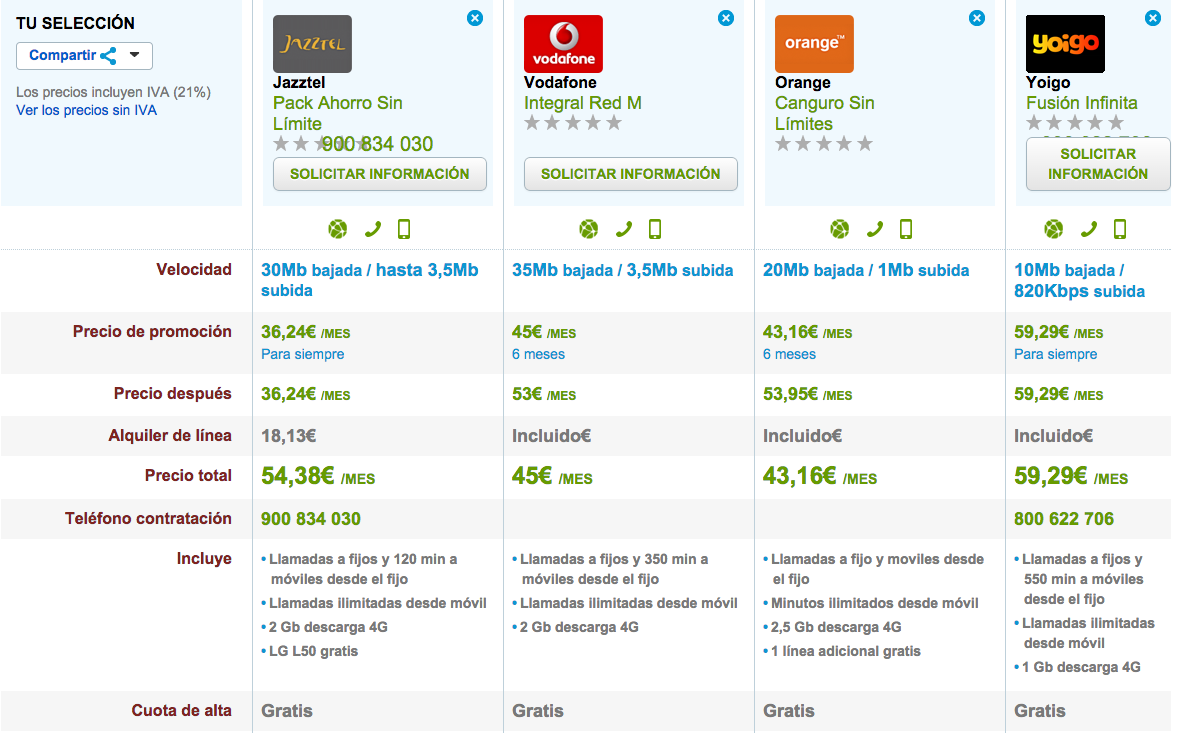
Task: Remove Jazztel from the comparison
Action: coord(474,18)
